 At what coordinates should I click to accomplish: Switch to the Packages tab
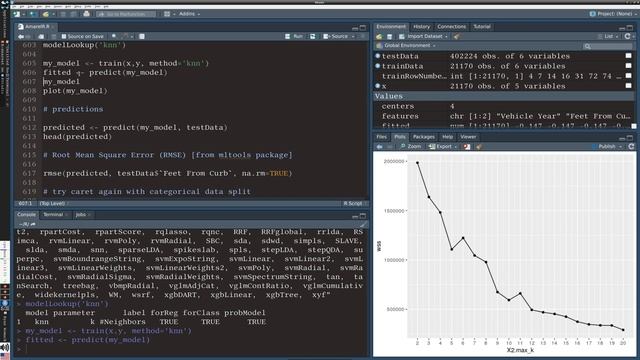coord(424,137)
